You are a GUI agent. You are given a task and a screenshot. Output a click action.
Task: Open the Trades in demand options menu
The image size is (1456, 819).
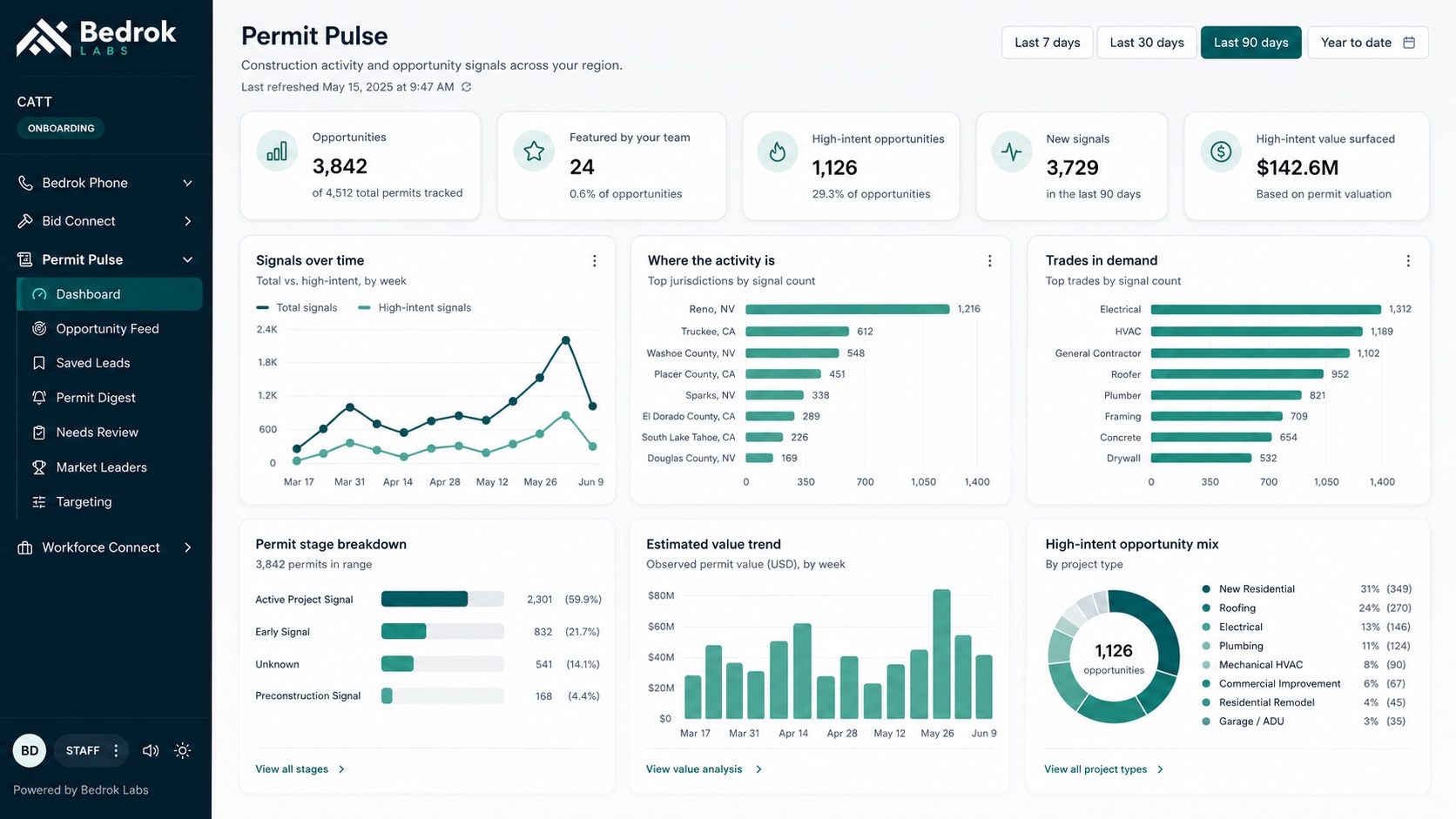(x=1408, y=261)
